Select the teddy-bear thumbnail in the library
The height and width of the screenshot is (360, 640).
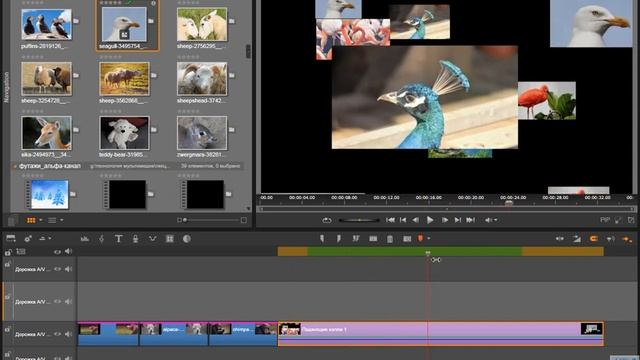click(x=124, y=133)
